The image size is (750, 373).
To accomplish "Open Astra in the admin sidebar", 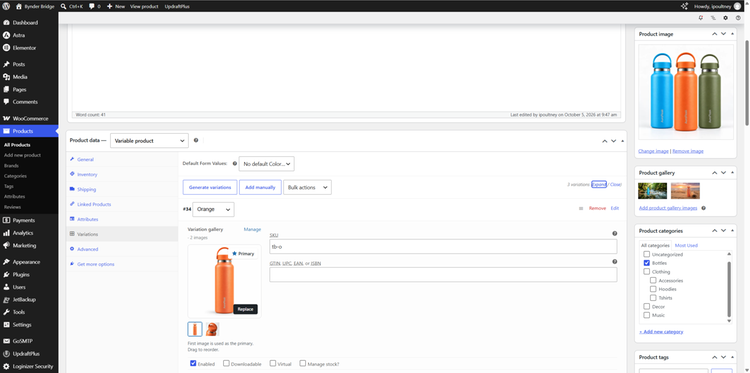I will tap(19, 35).
